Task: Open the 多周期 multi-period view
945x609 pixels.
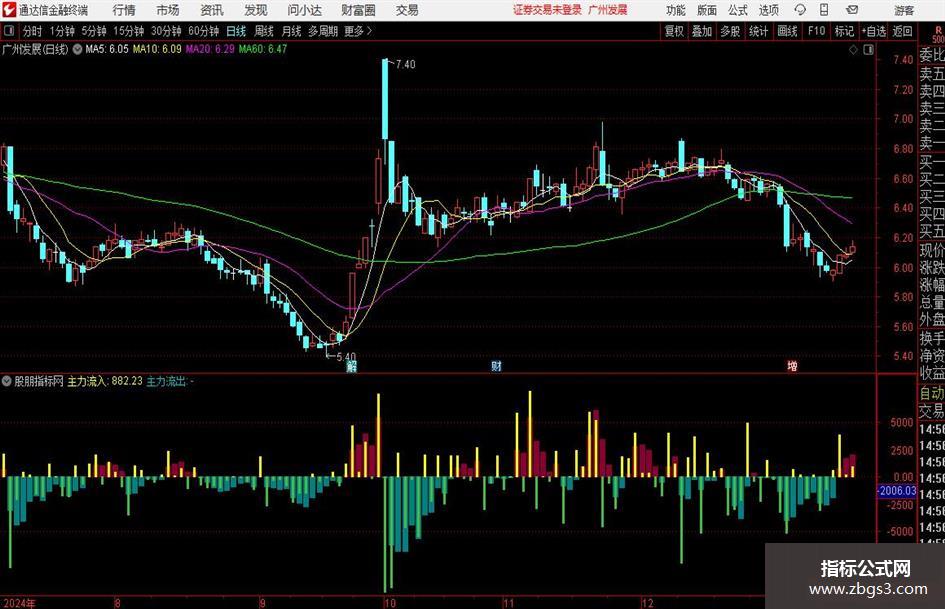Action: click(x=323, y=31)
